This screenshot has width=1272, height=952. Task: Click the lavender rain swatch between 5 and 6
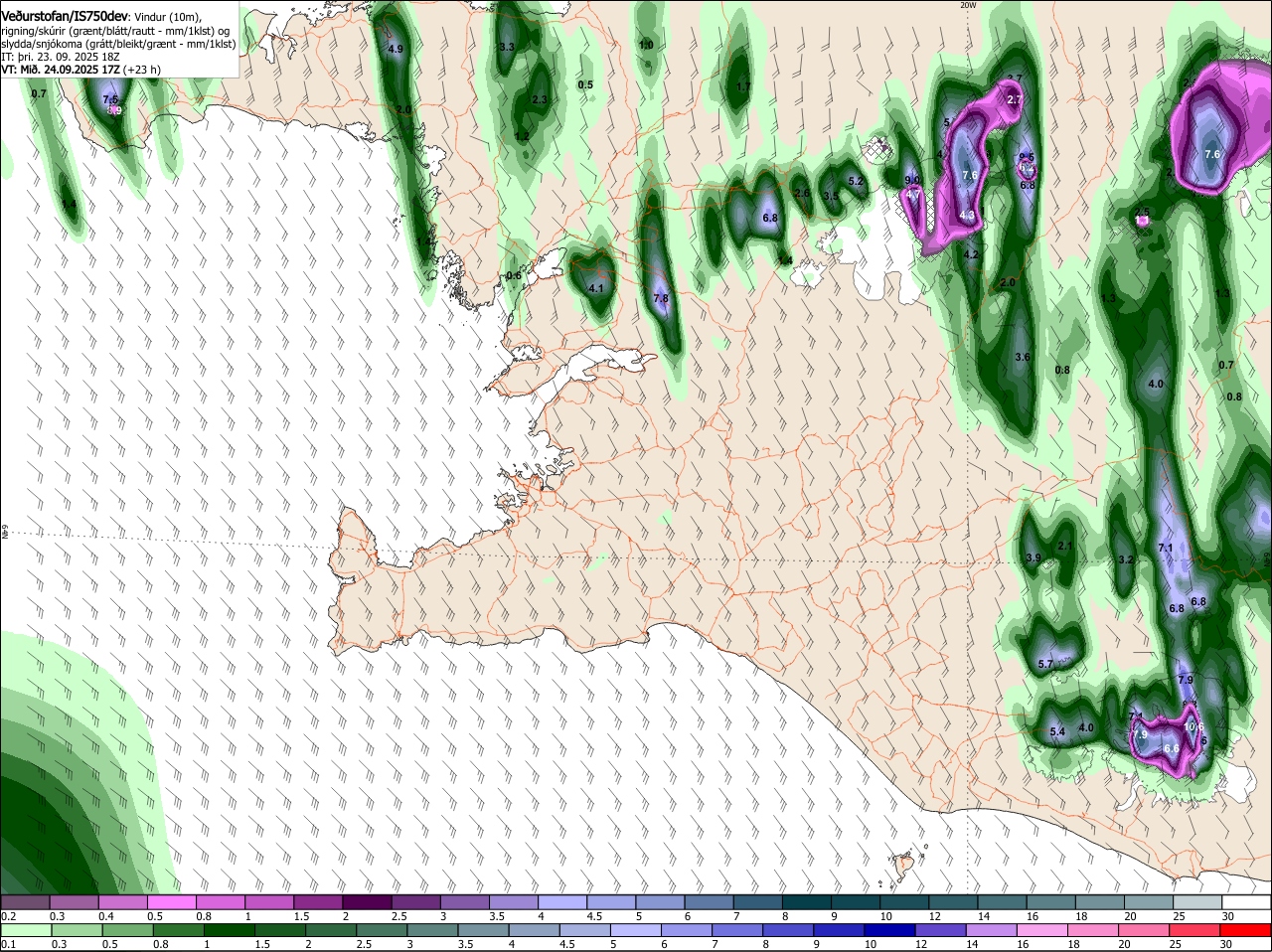[x=635, y=930]
